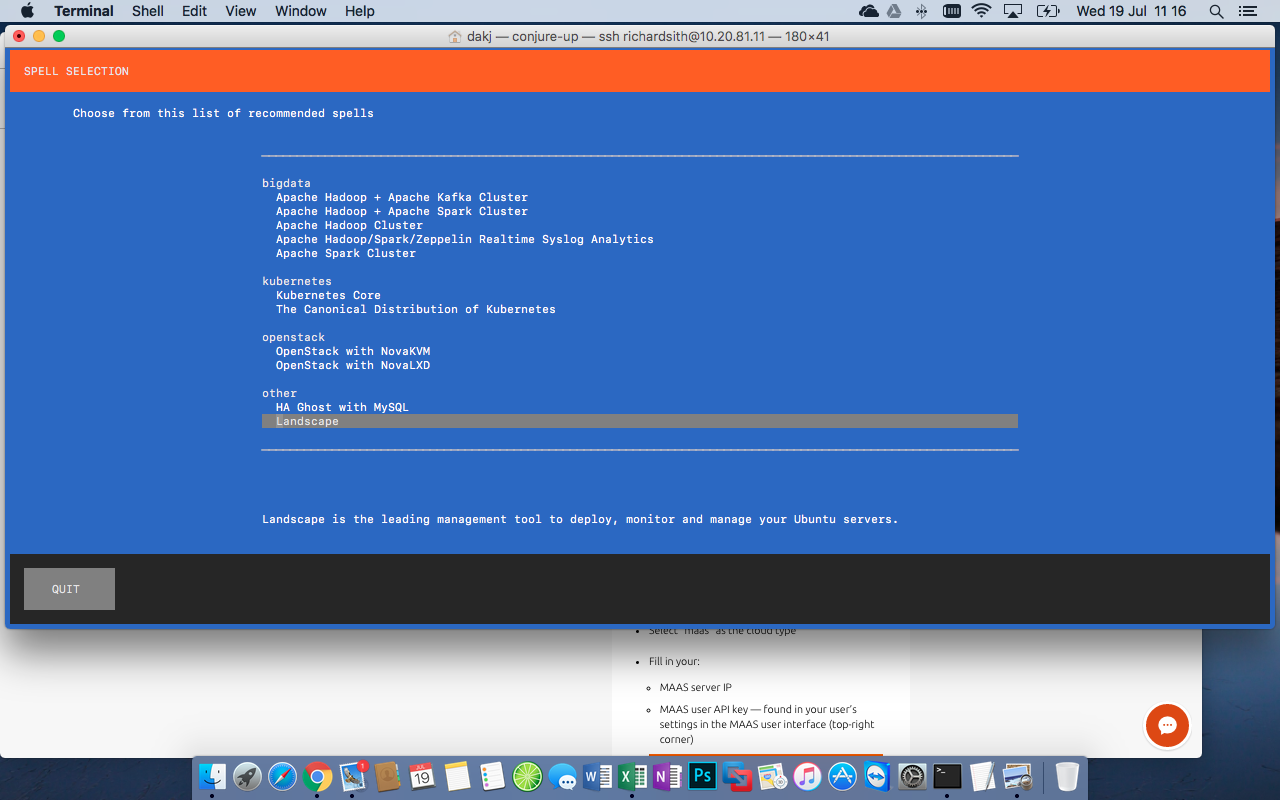Open the View menu
Viewport: 1280px width, 800px height.
point(241,11)
